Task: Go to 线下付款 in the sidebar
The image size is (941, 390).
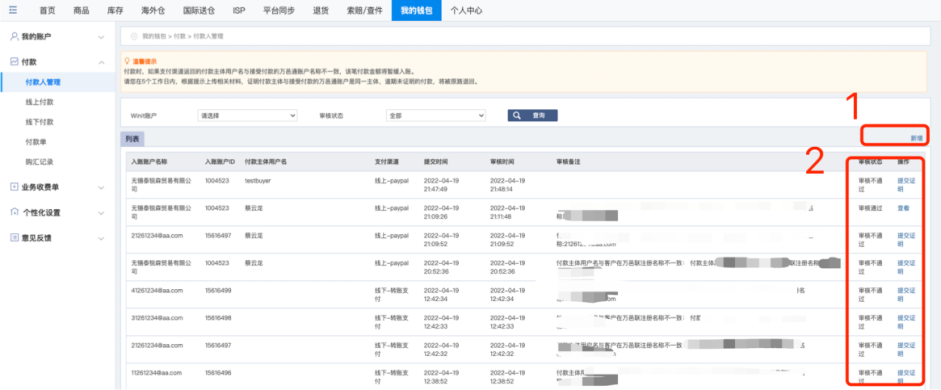Action: coord(40,122)
